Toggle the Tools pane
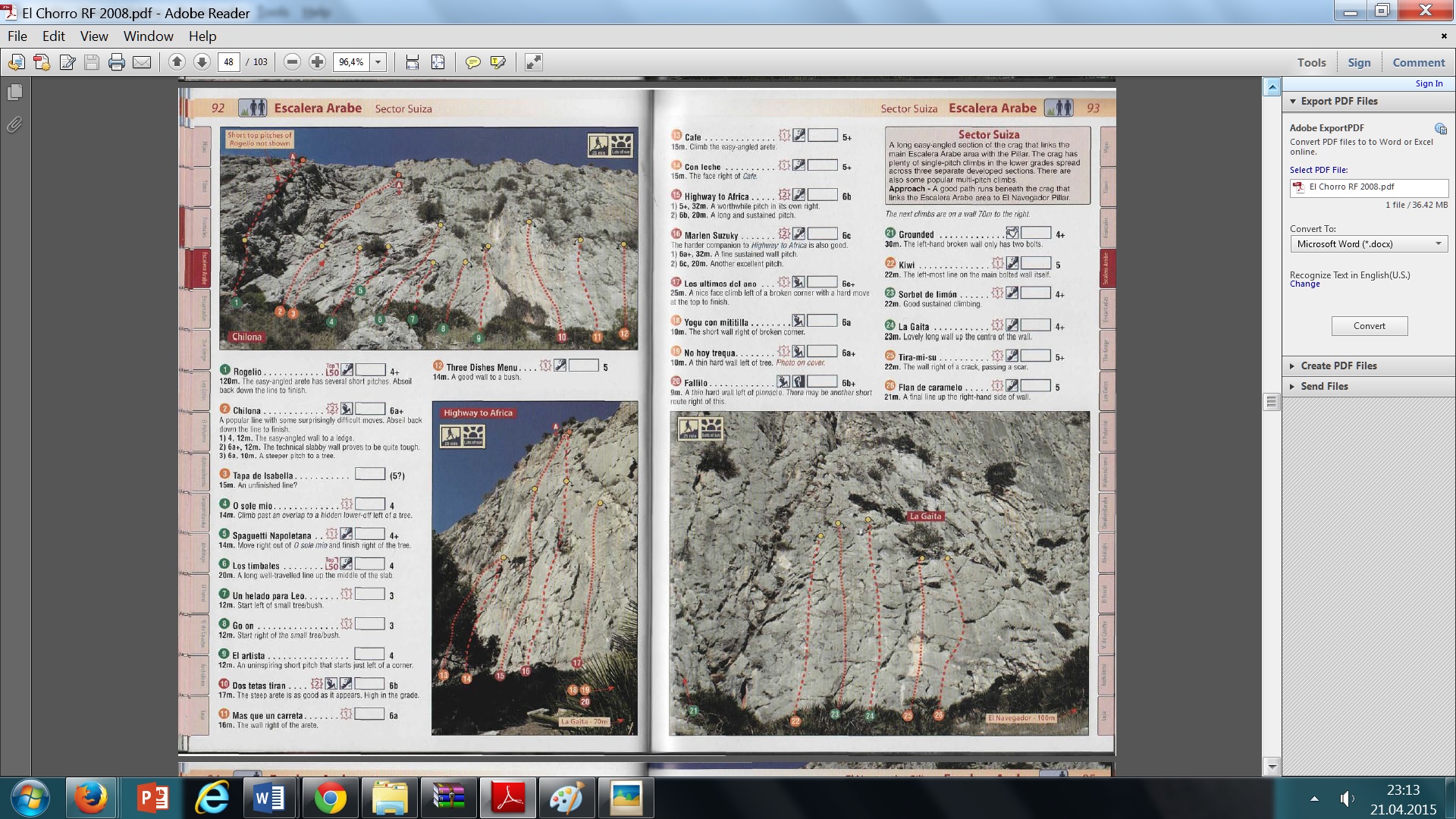1456x819 pixels. pos(1311,63)
